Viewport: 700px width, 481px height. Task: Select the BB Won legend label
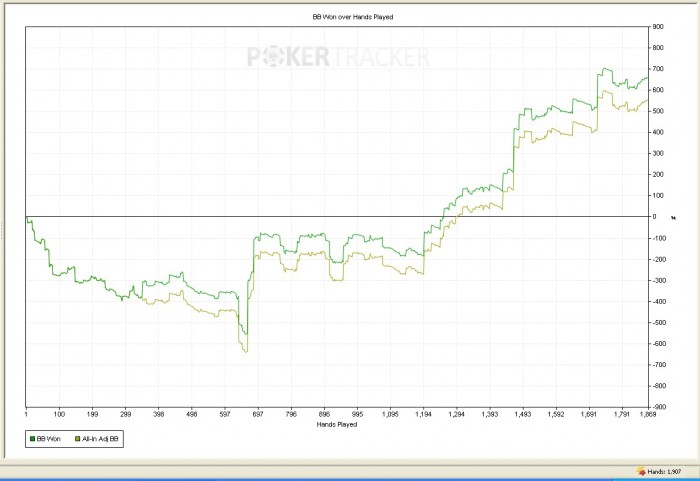click(48, 439)
